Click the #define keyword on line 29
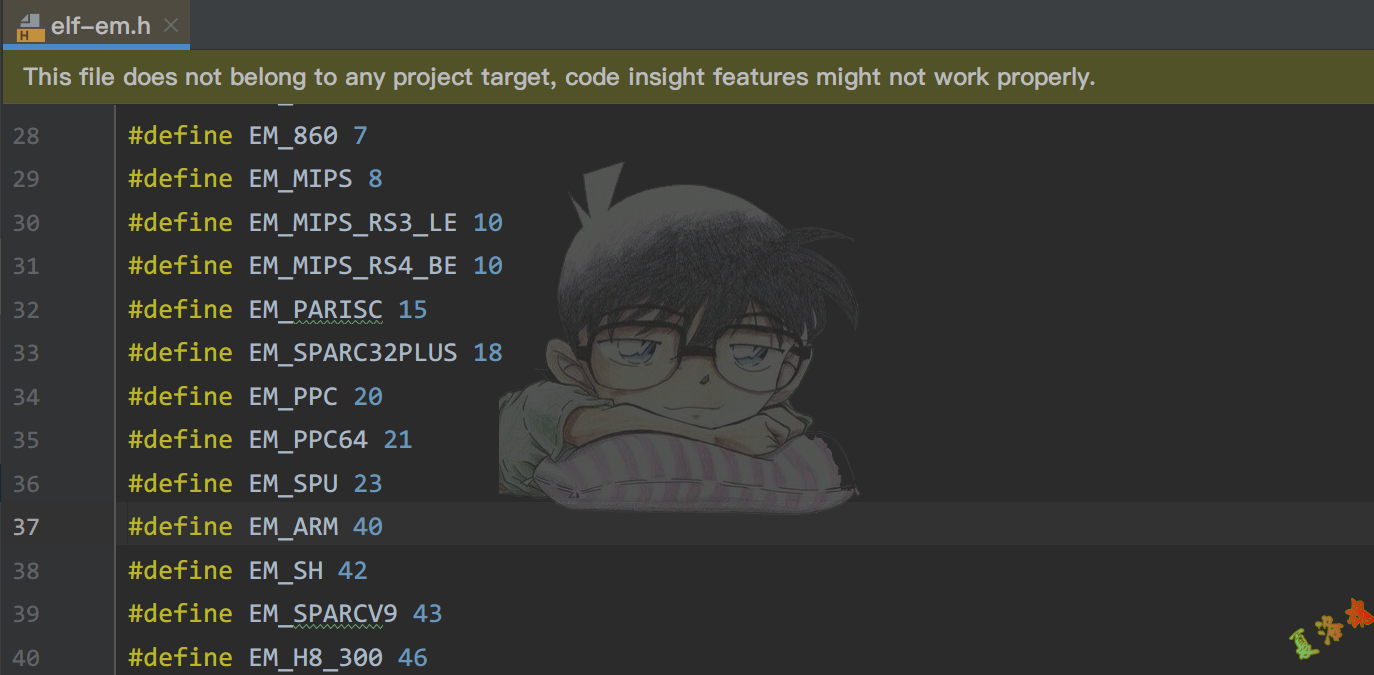This screenshot has width=1374, height=675. coord(180,178)
